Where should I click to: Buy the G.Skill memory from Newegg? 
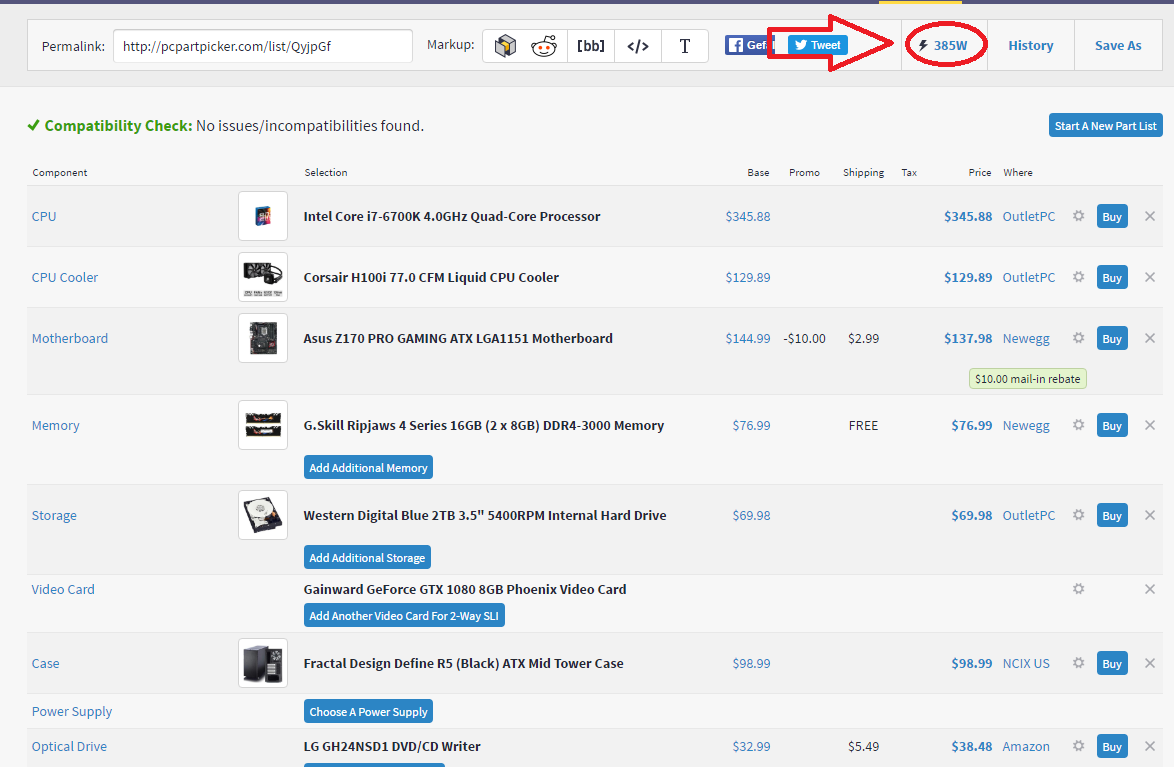[1112, 425]
